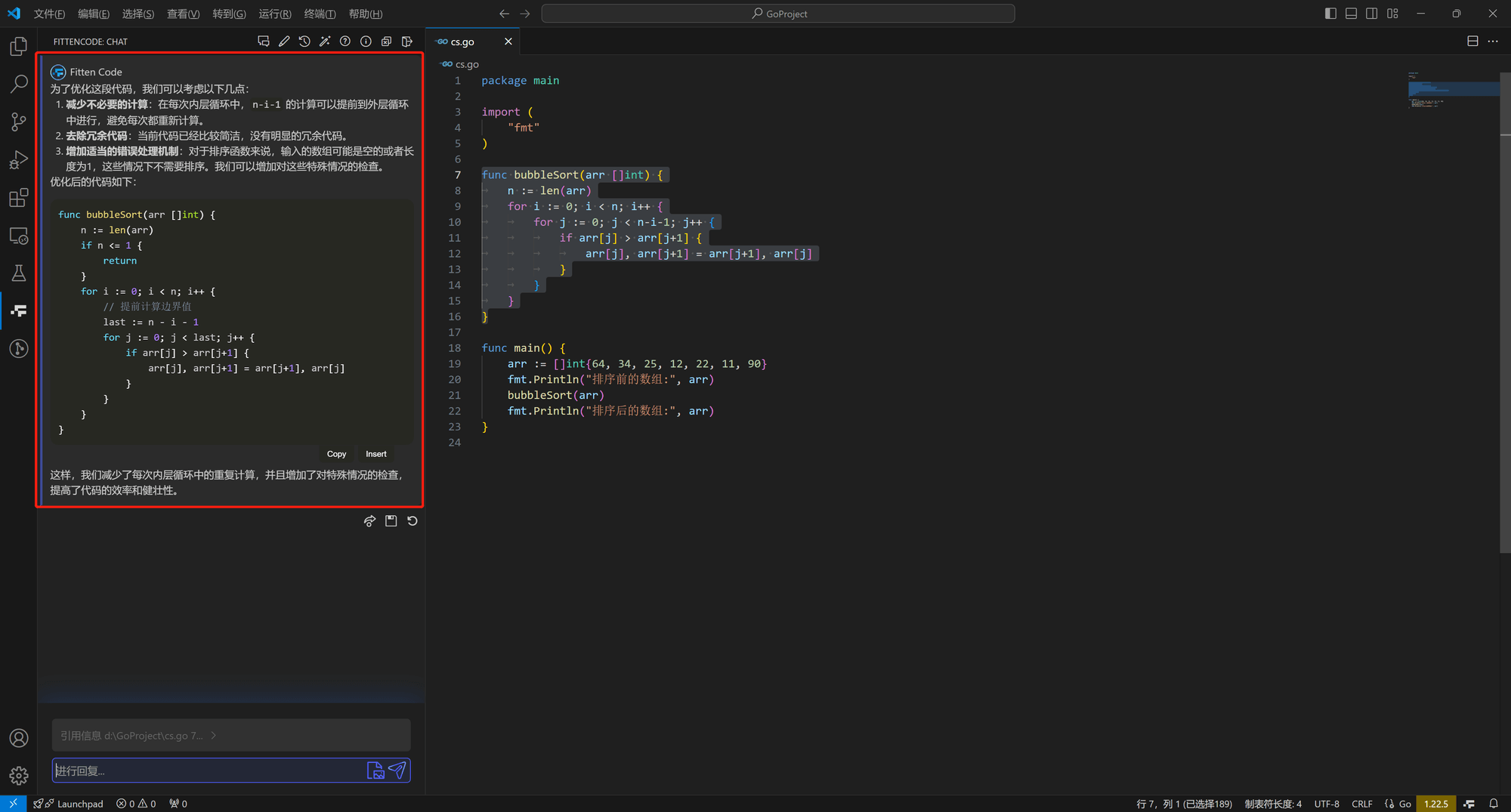
Task: Select the cs.go editor tab
Action: coord(462,42)
